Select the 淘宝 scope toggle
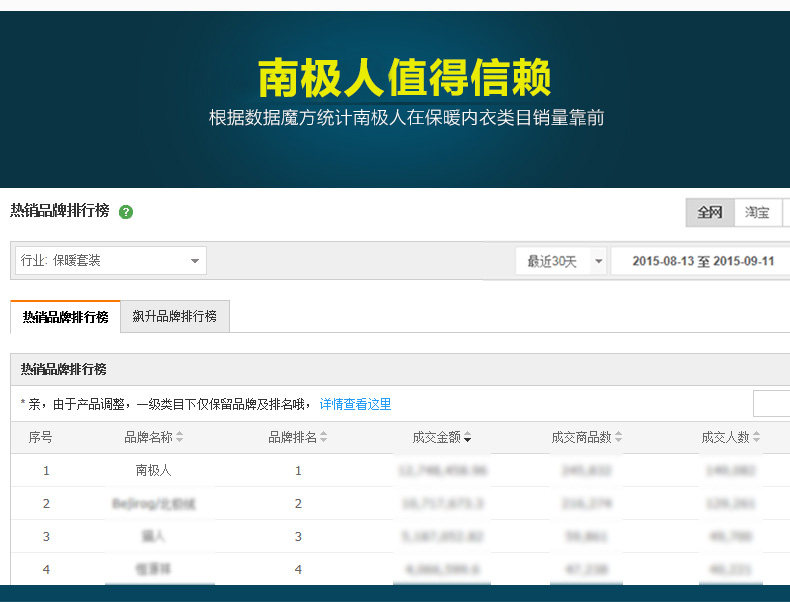 pyautogui.click(x=758, y=213)
